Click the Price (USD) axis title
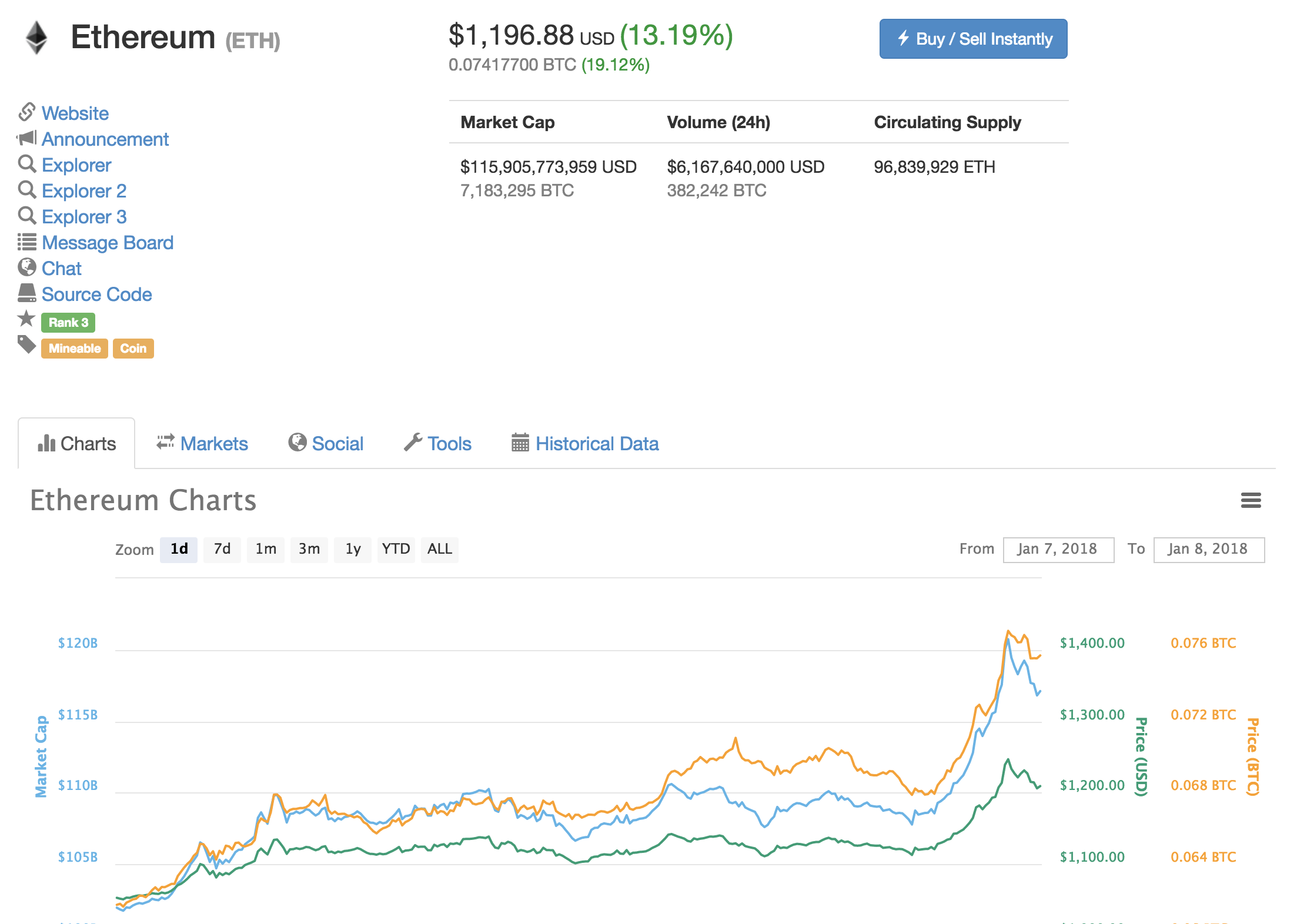1297x924 pixels. 1141,756
